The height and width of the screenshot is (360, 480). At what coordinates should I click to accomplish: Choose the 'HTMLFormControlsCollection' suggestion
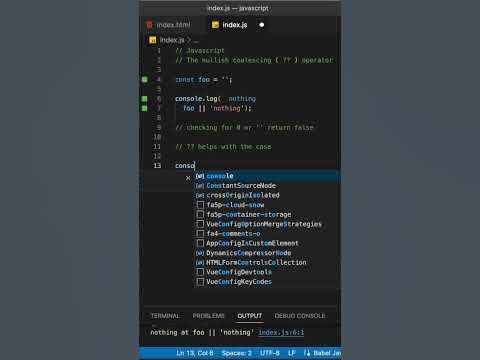[x=267, y=263]
